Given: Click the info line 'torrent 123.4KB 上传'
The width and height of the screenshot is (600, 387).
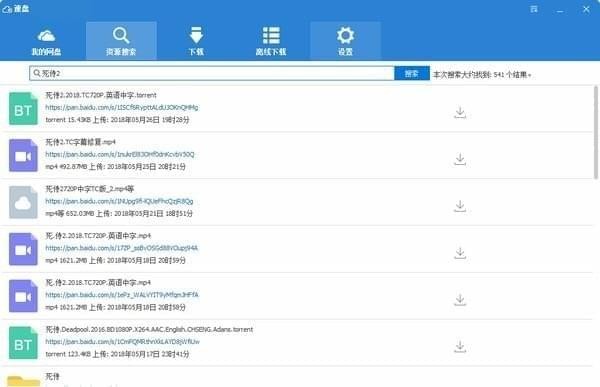Looking at the screenshot, I should click(117, 354).
